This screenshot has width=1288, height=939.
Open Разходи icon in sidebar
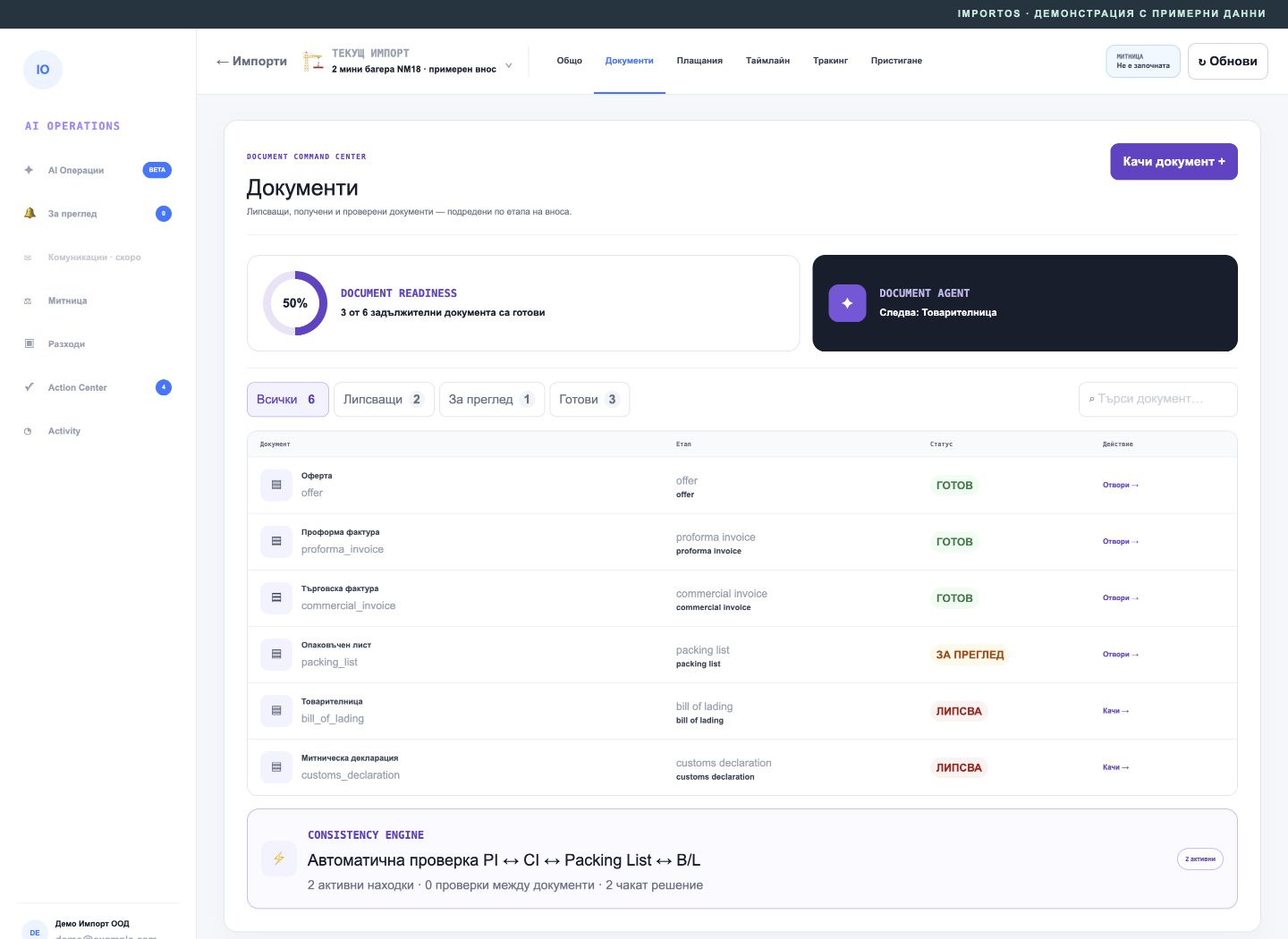29,344
